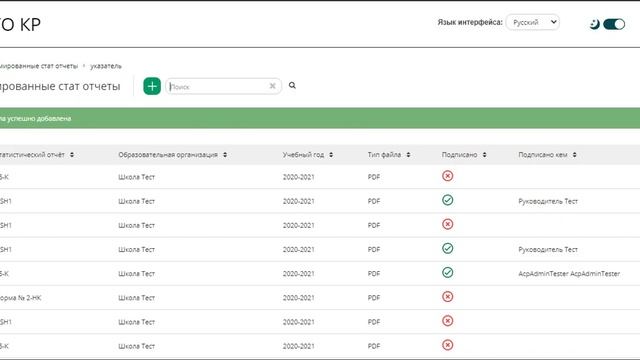
Task: Click the moon night-mode icon
Action: 594,24
